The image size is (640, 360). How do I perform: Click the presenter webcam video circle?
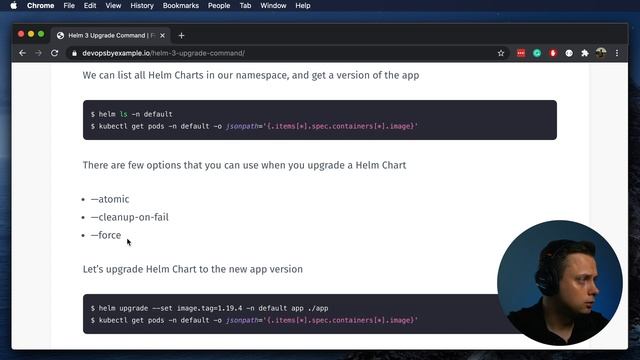[560, 283]
